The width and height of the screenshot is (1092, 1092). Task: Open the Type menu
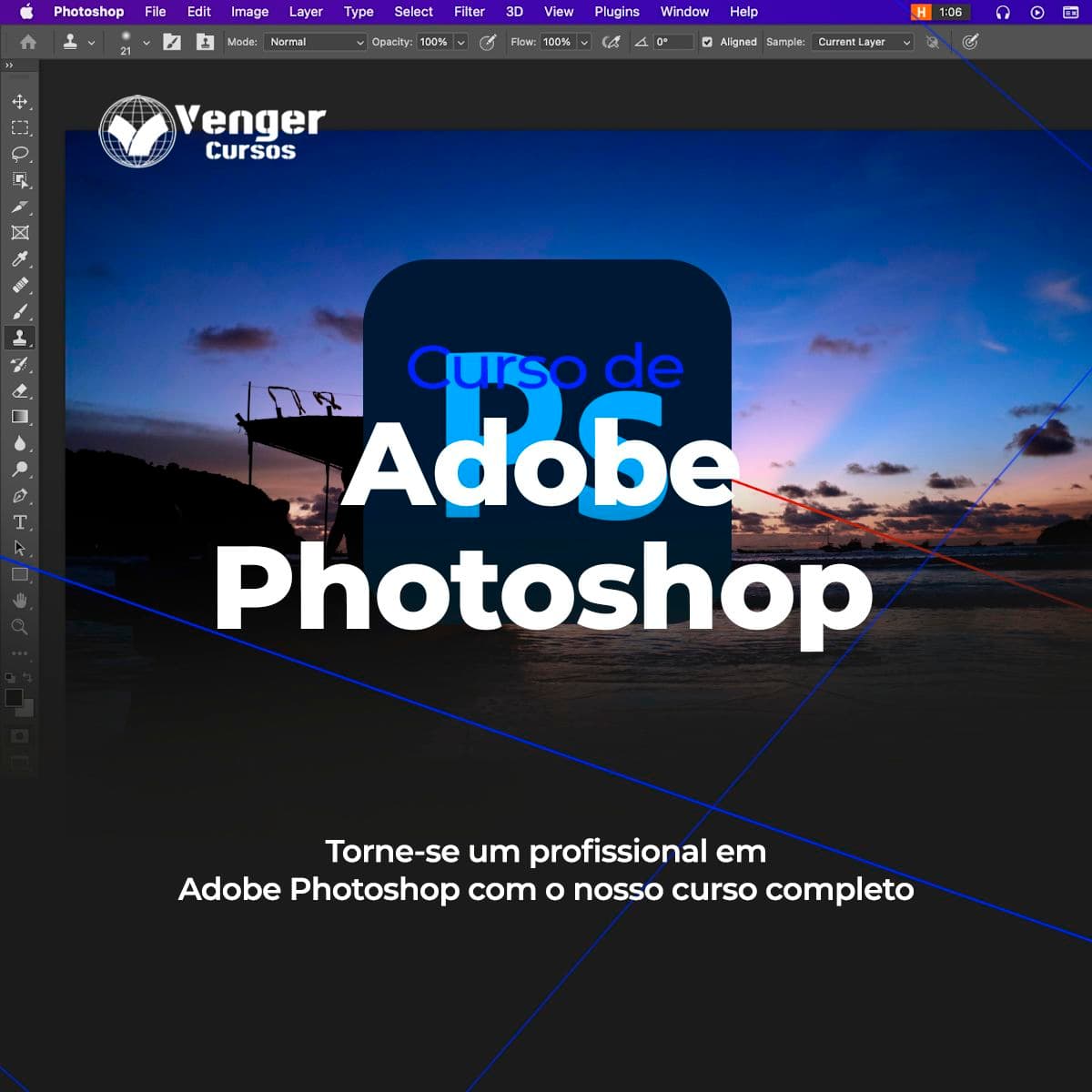359,12
